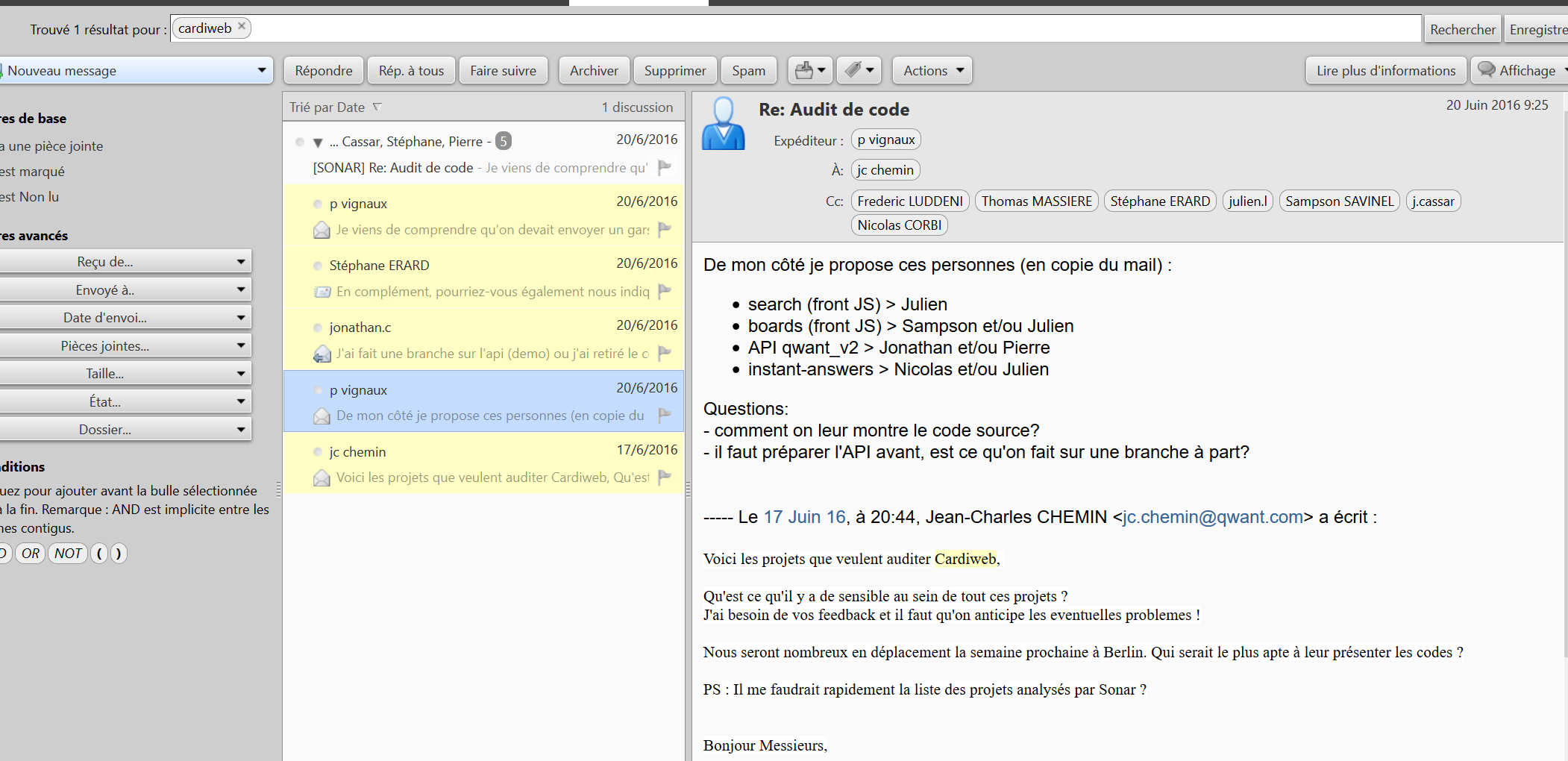
Task: Click the replied envelope icon of jonathan.c message
Action: coord(322,354)
